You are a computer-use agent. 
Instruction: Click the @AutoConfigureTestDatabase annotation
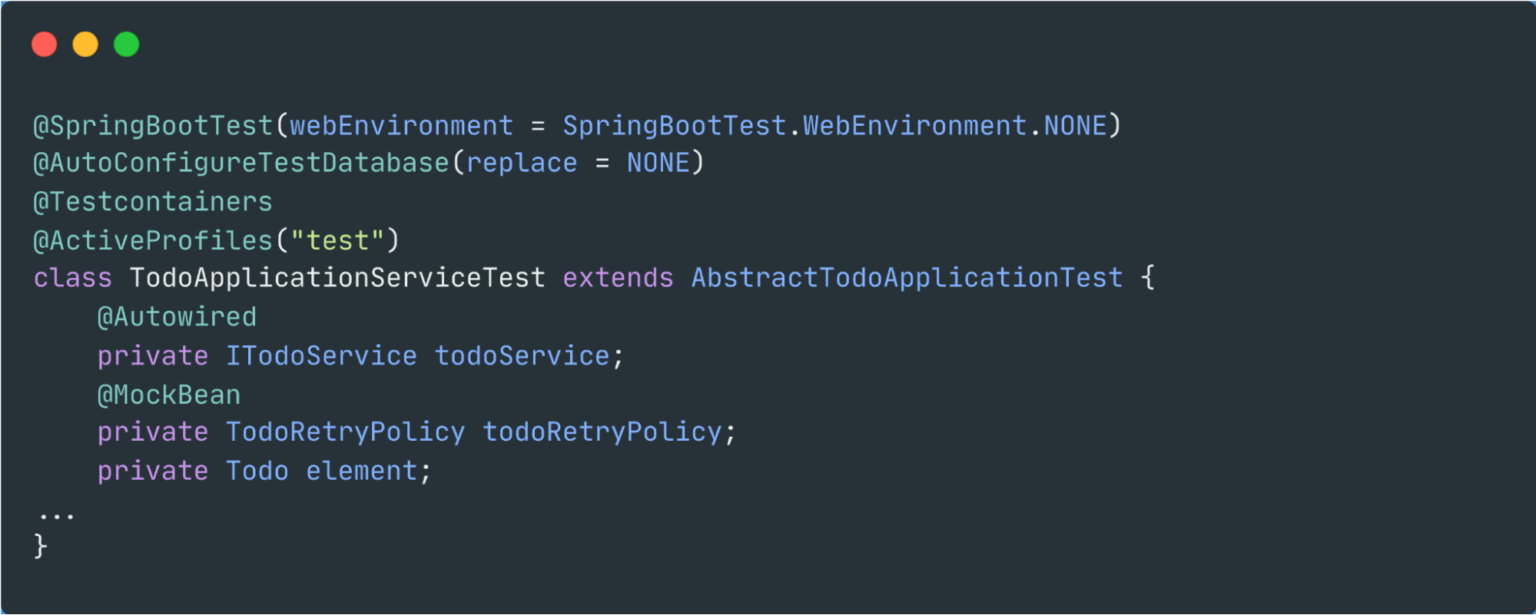tap(241, 163)
